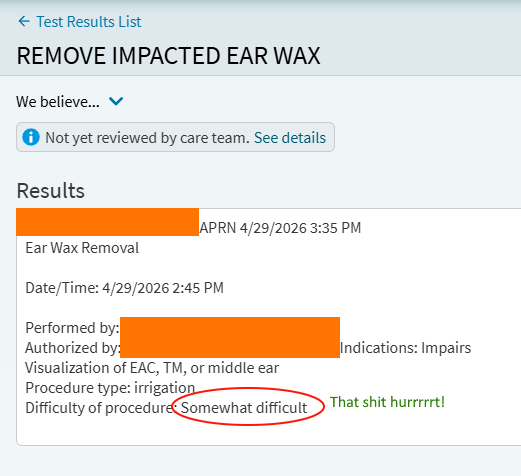Viewport: 521px width, 476px height.
Task: Expand the We believe chevron
Action: (116, 101)
